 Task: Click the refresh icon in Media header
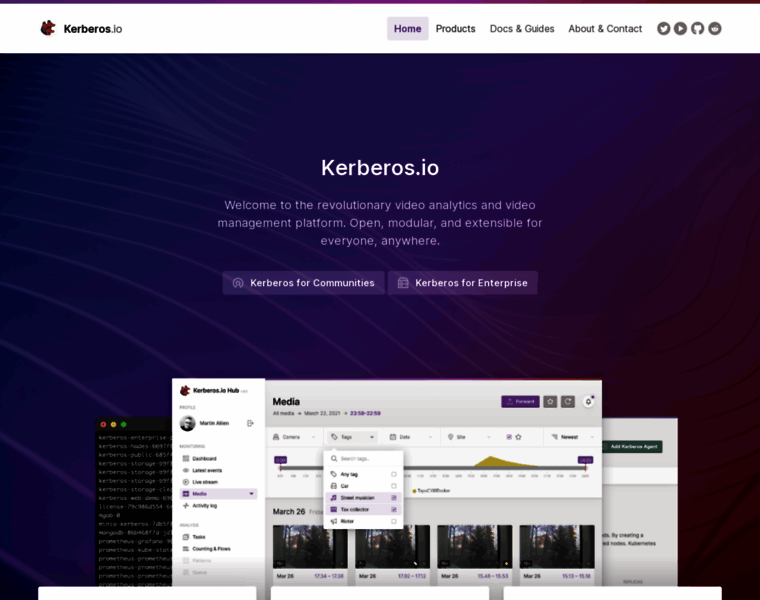[x=568, y=401]
